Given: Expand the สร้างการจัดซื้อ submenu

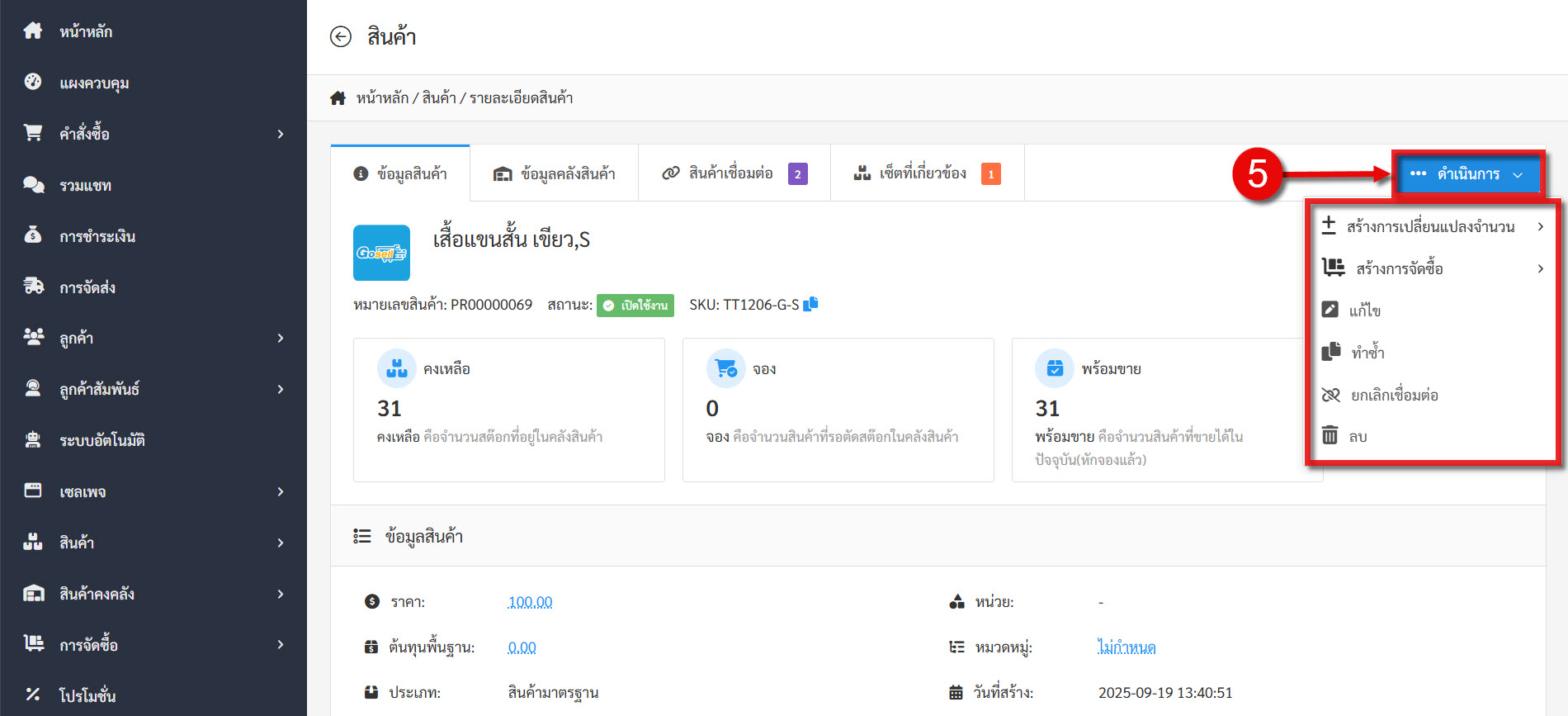Looking at the screenshot, I should 1399,268.
